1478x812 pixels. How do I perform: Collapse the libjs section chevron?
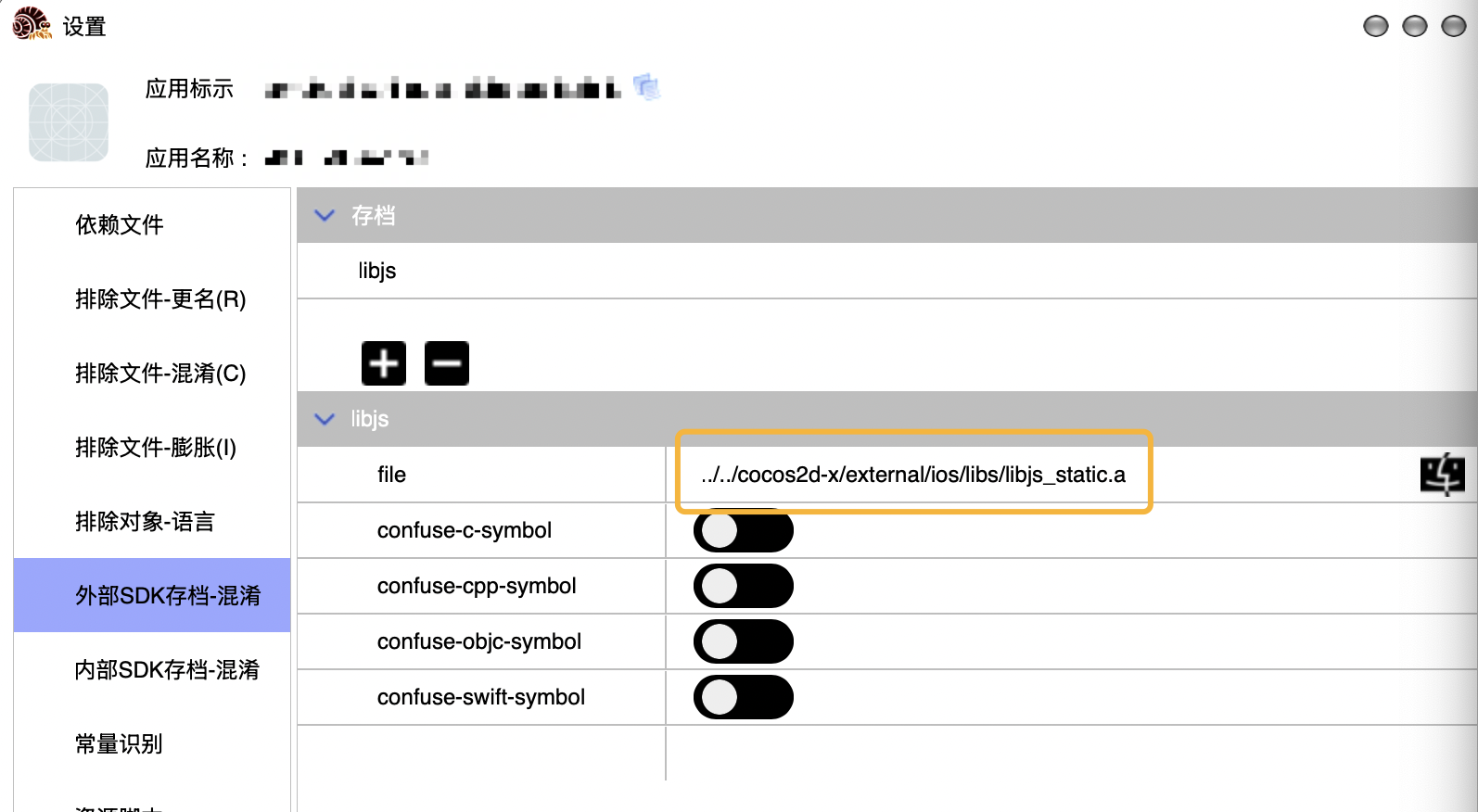point(325,419)
